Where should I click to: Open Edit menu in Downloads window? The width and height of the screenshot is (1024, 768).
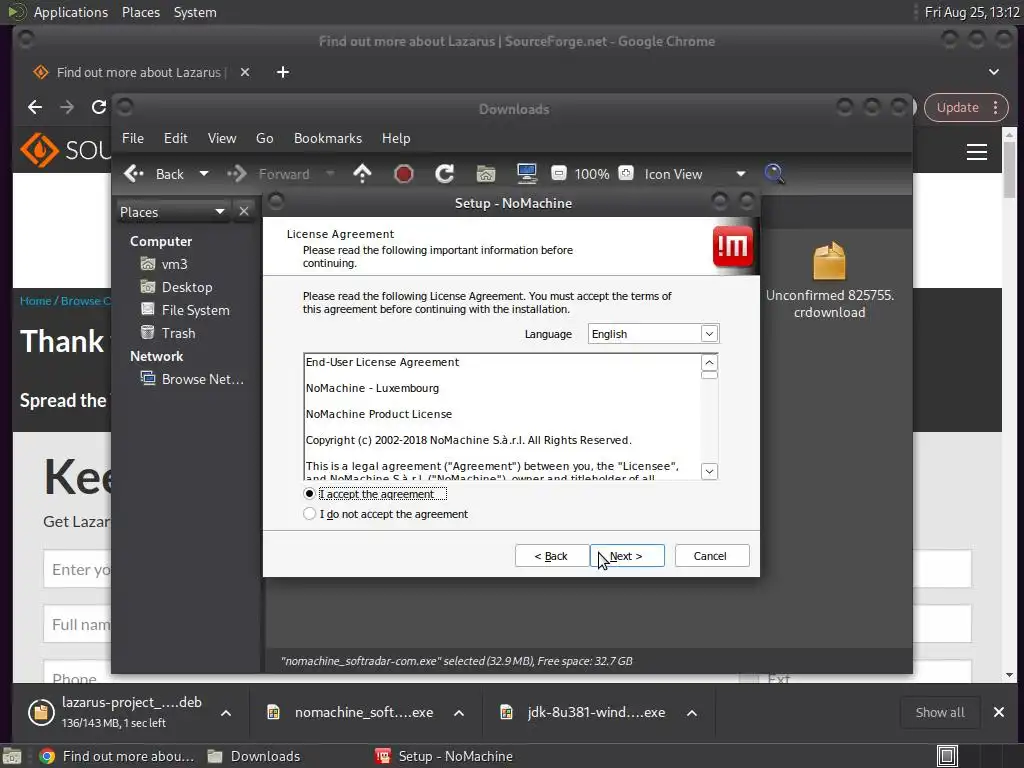coord(176,138)
